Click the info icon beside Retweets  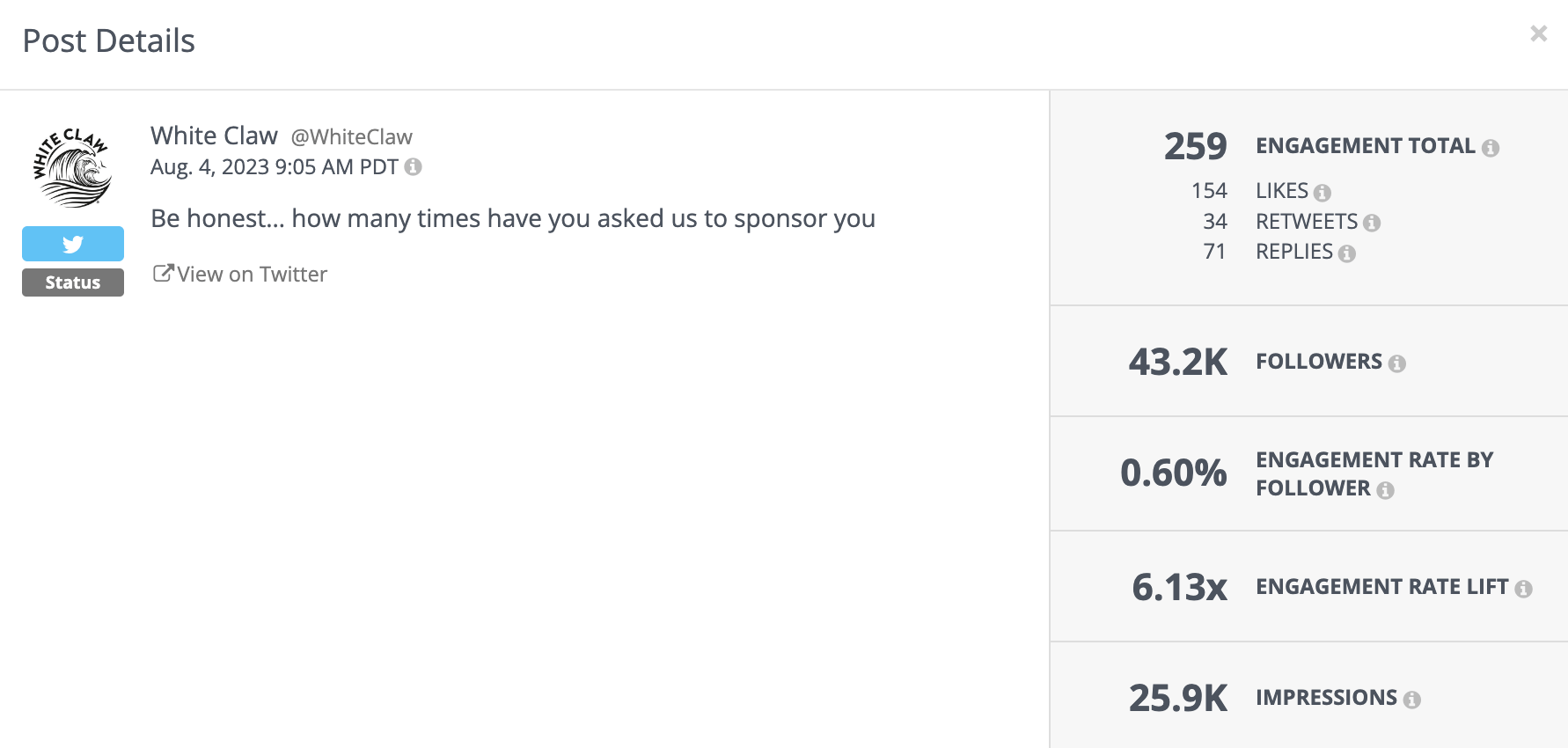click(1374, 222)
